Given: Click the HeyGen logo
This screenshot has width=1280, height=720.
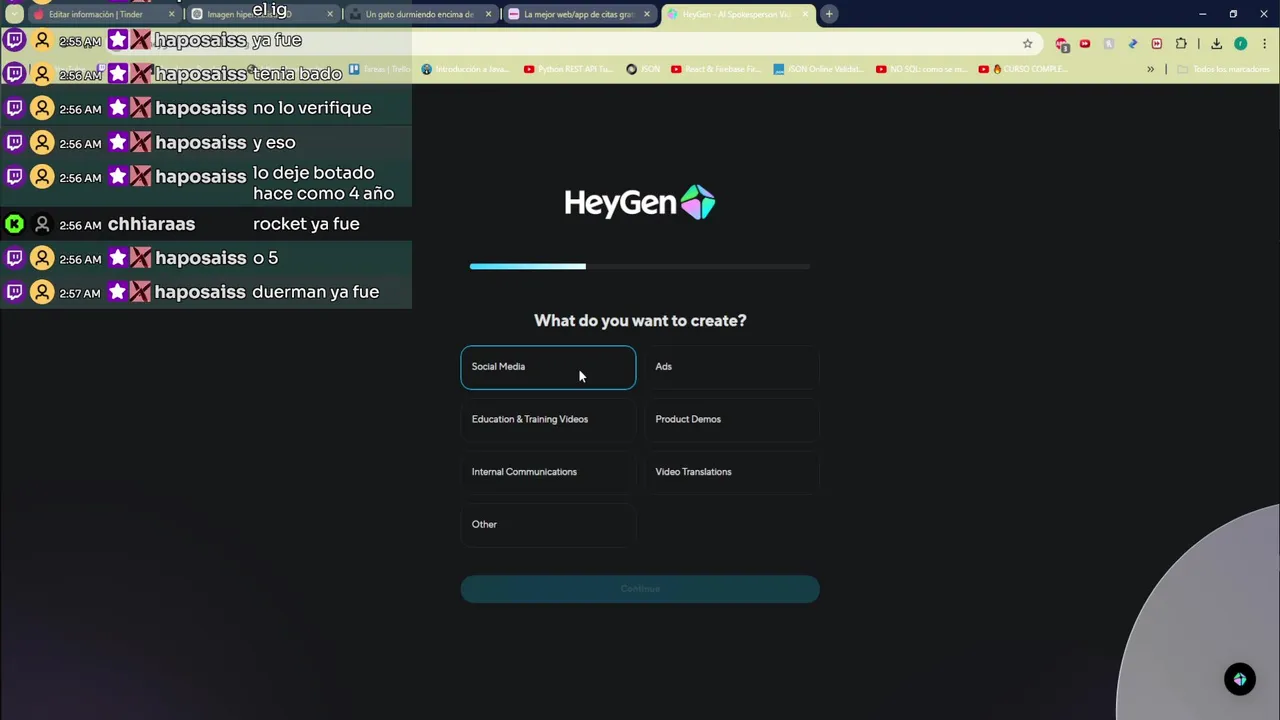Looking at the screenshot, I should 640,203.
